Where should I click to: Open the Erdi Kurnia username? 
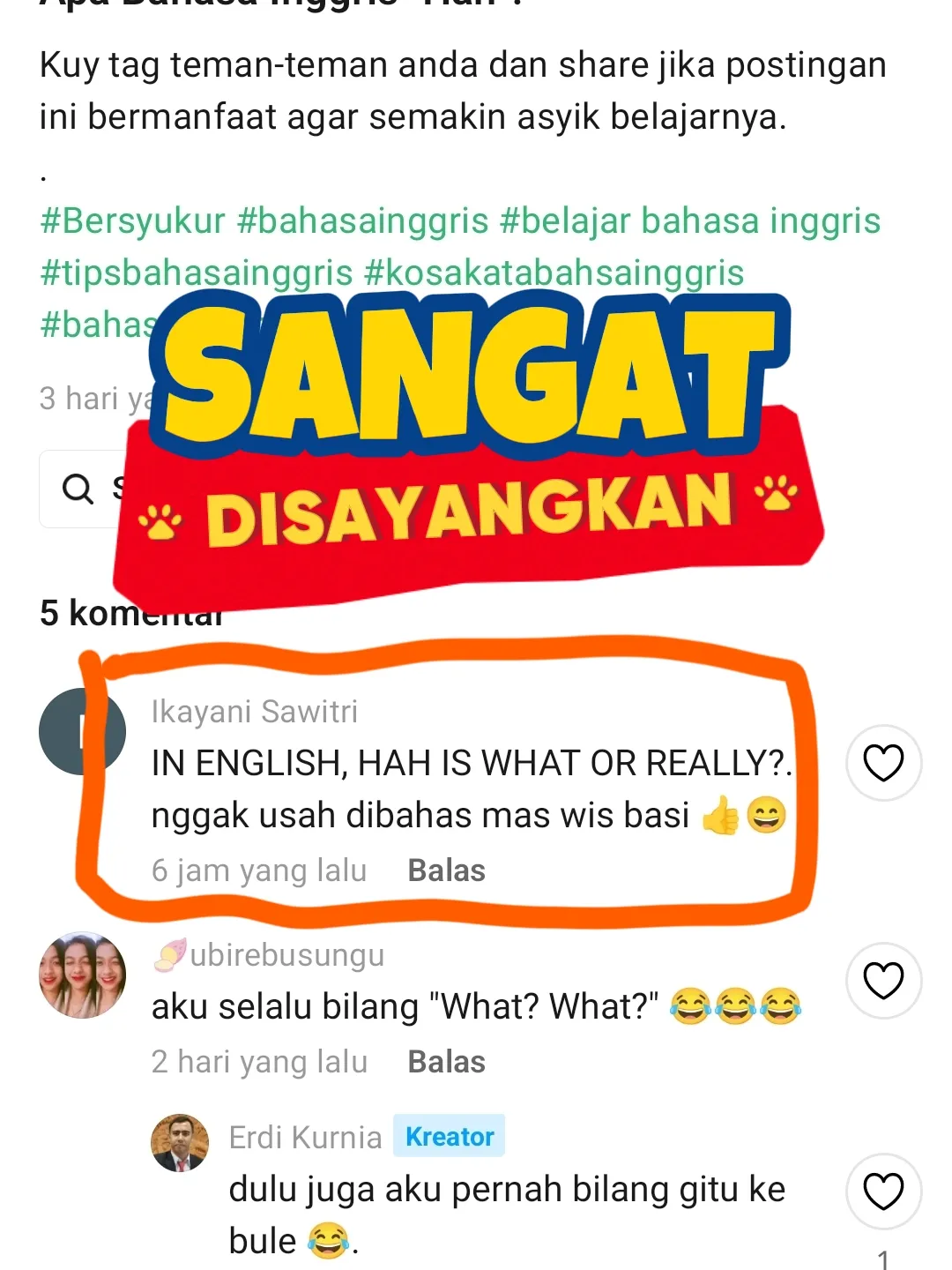[x=305, y=1138]
